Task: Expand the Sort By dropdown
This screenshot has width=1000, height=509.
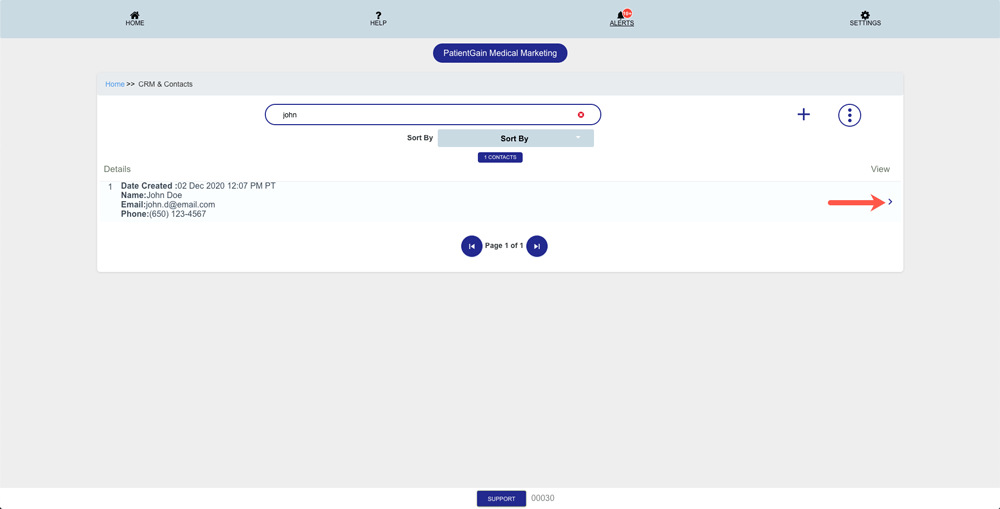Action: click(515, 138)
